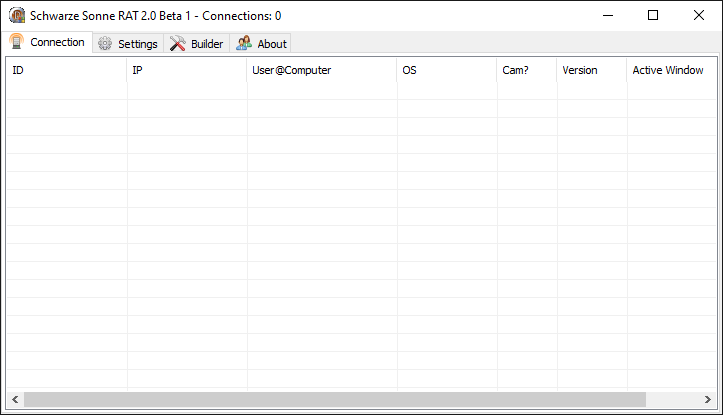Click the OS column header

tap(446, 71)
